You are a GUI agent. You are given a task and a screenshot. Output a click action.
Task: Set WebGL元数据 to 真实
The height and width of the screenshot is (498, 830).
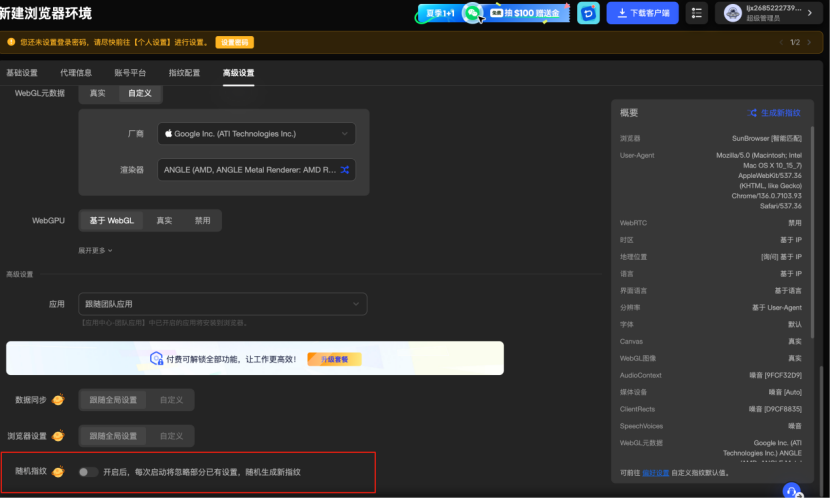98,93
